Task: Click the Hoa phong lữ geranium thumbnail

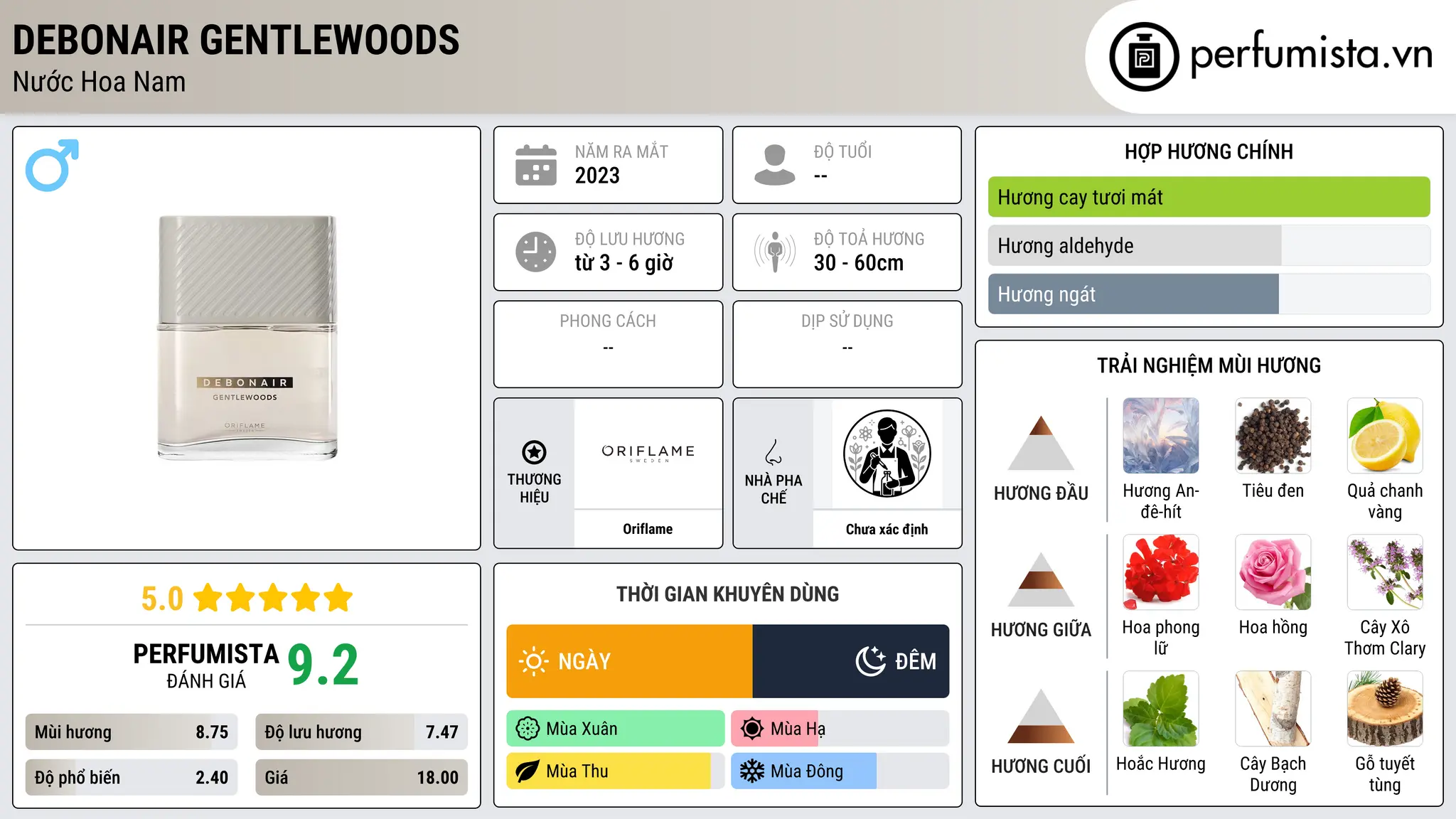Action: (x=1161, y=572)
